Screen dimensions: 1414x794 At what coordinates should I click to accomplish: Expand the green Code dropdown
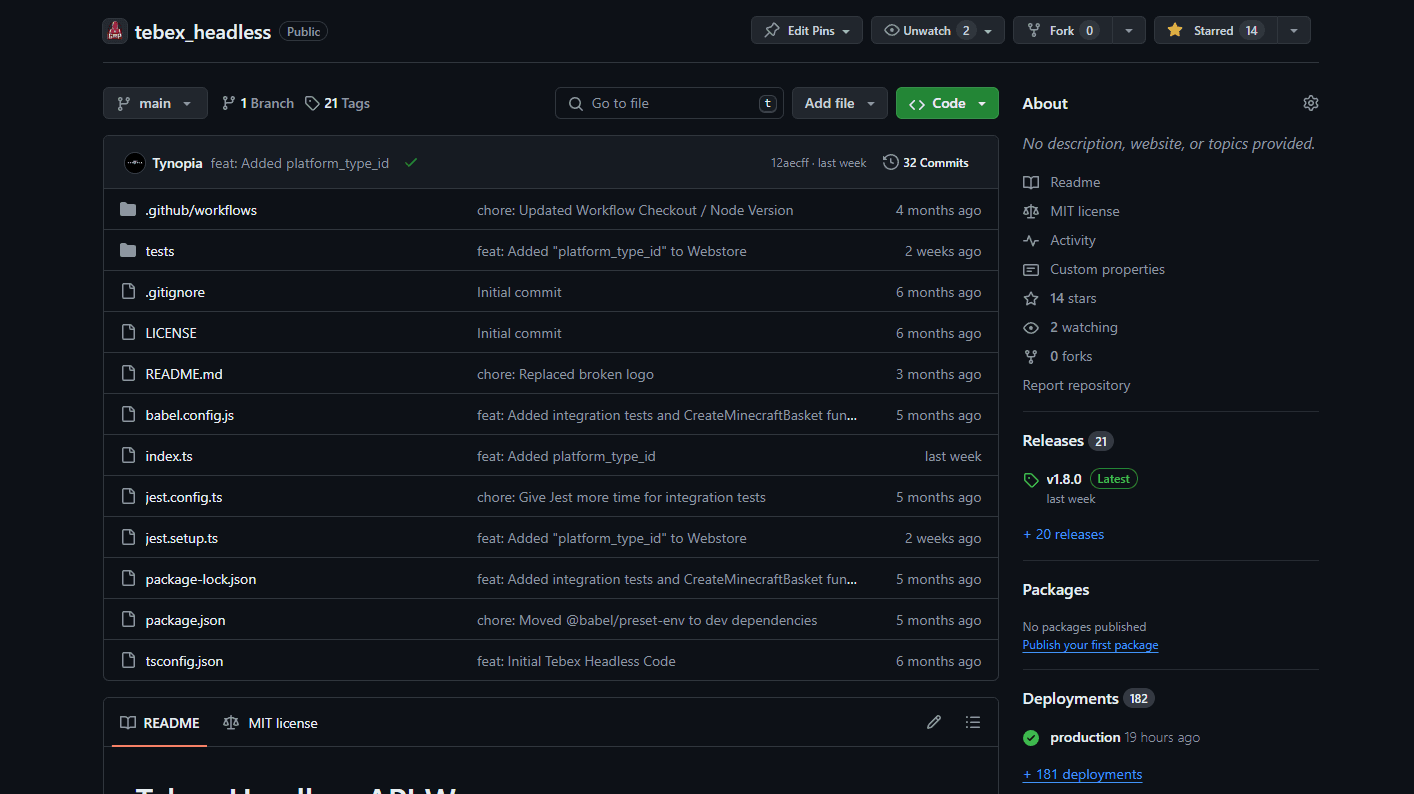click(947, 103)
